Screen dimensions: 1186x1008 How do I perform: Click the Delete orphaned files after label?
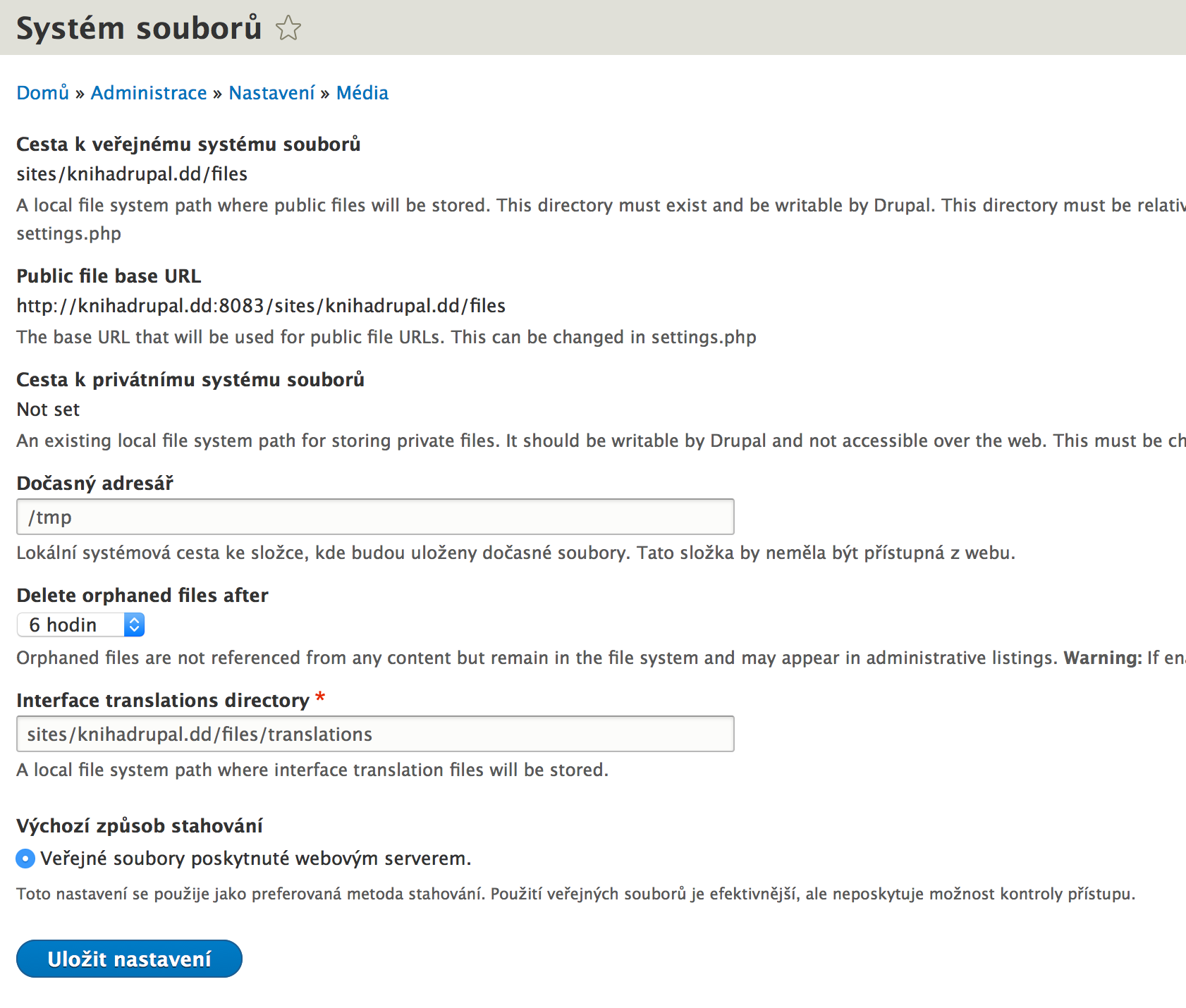(x=142, y=596)
